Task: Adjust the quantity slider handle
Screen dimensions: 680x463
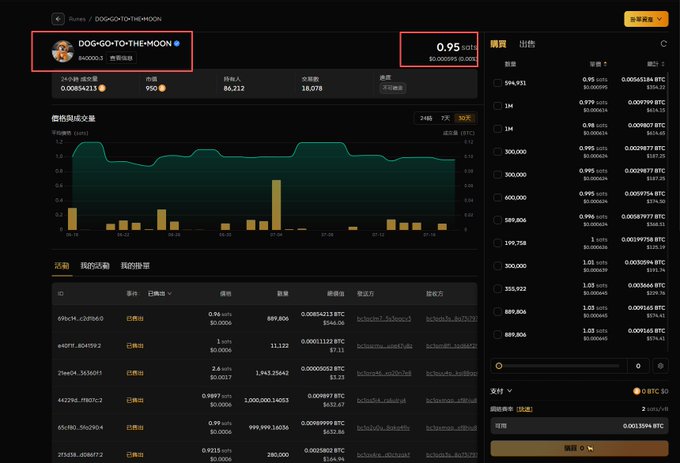Action: pos(499,366)
